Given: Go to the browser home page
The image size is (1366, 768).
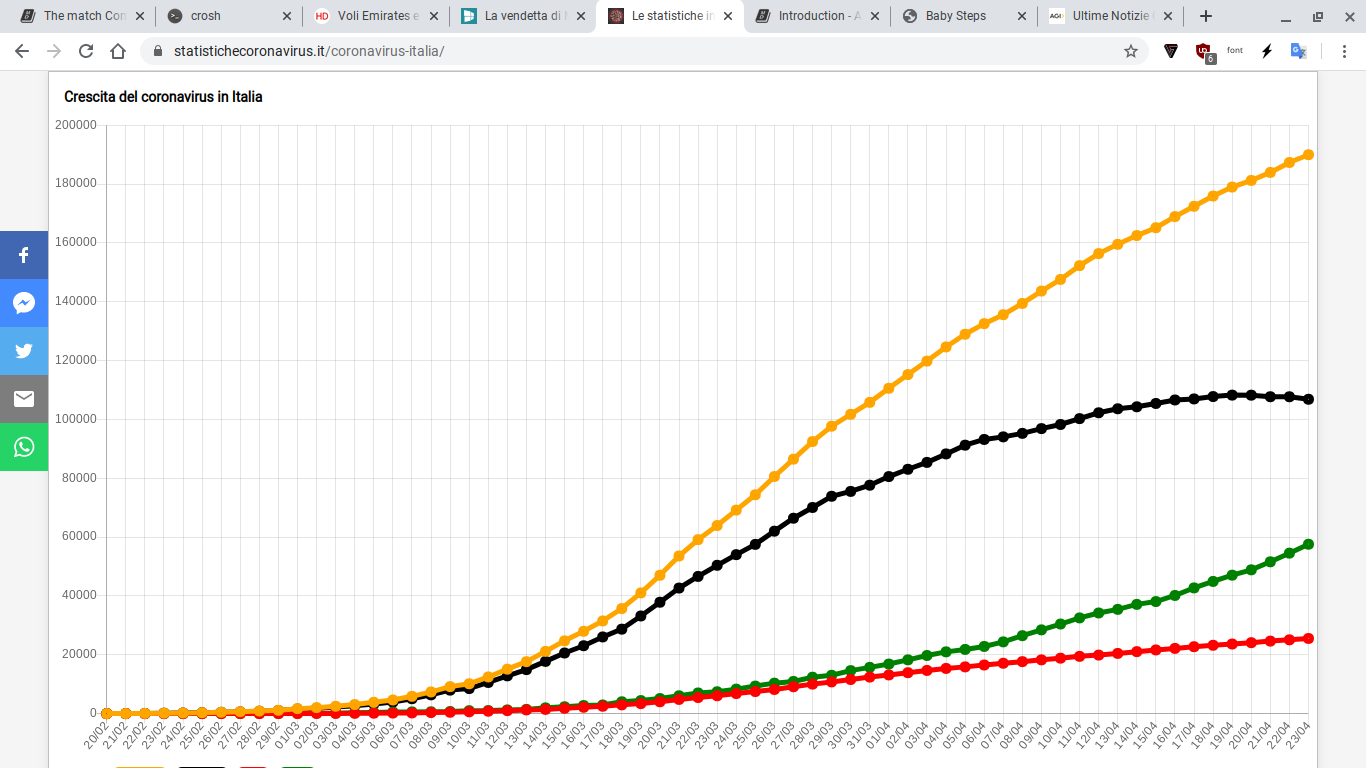Looking at the screenshot, I should (x=118, y=51).
